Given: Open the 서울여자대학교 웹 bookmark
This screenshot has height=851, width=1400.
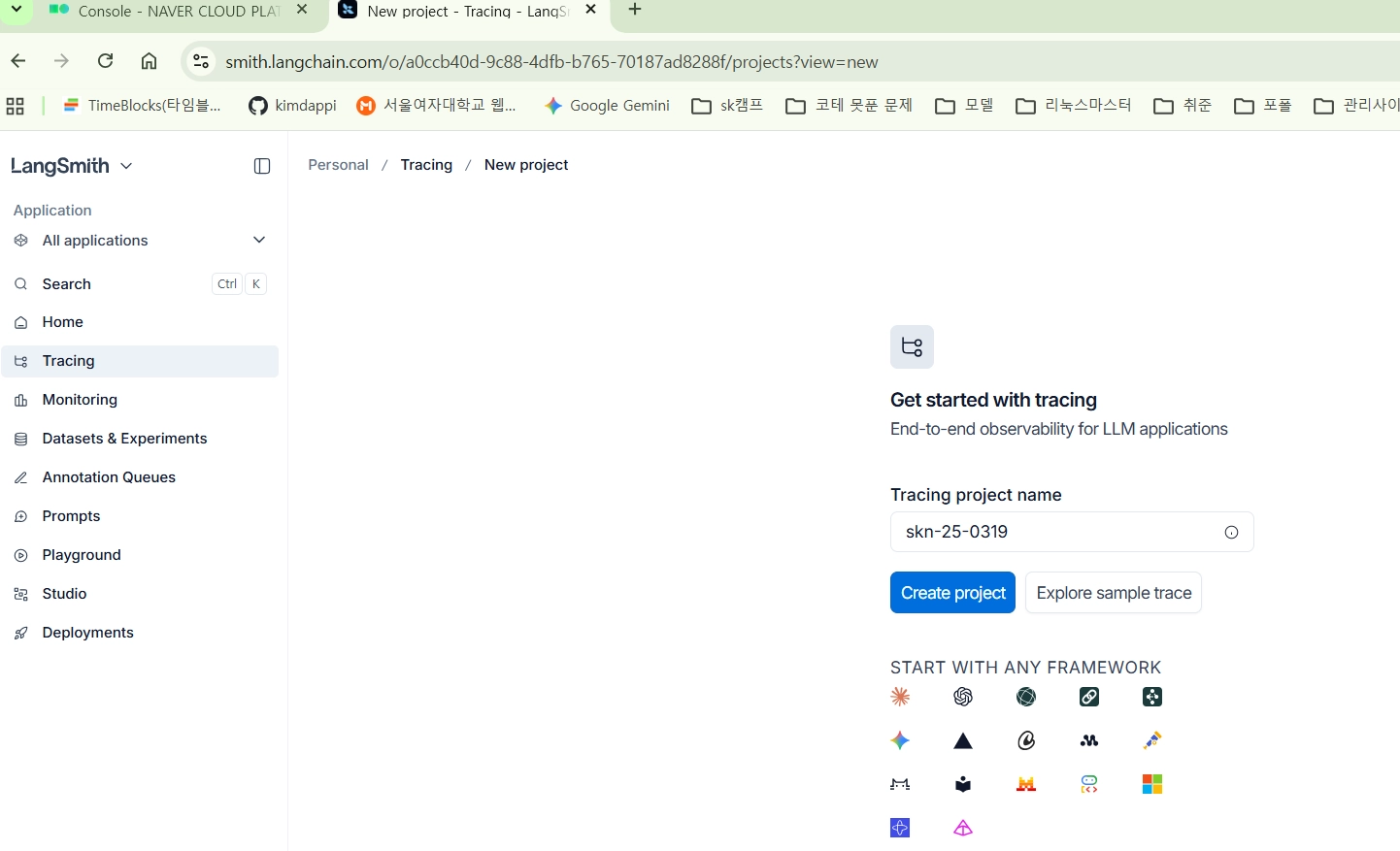Looking at the screenshot, I should pos(437,106).
